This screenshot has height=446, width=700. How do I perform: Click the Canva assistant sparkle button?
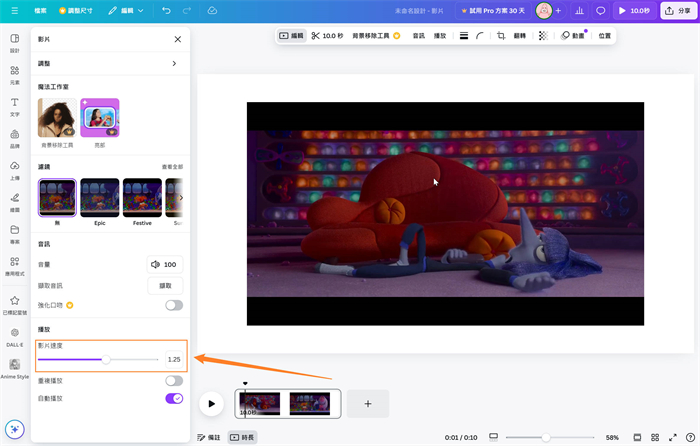click(x=14, y=428)
